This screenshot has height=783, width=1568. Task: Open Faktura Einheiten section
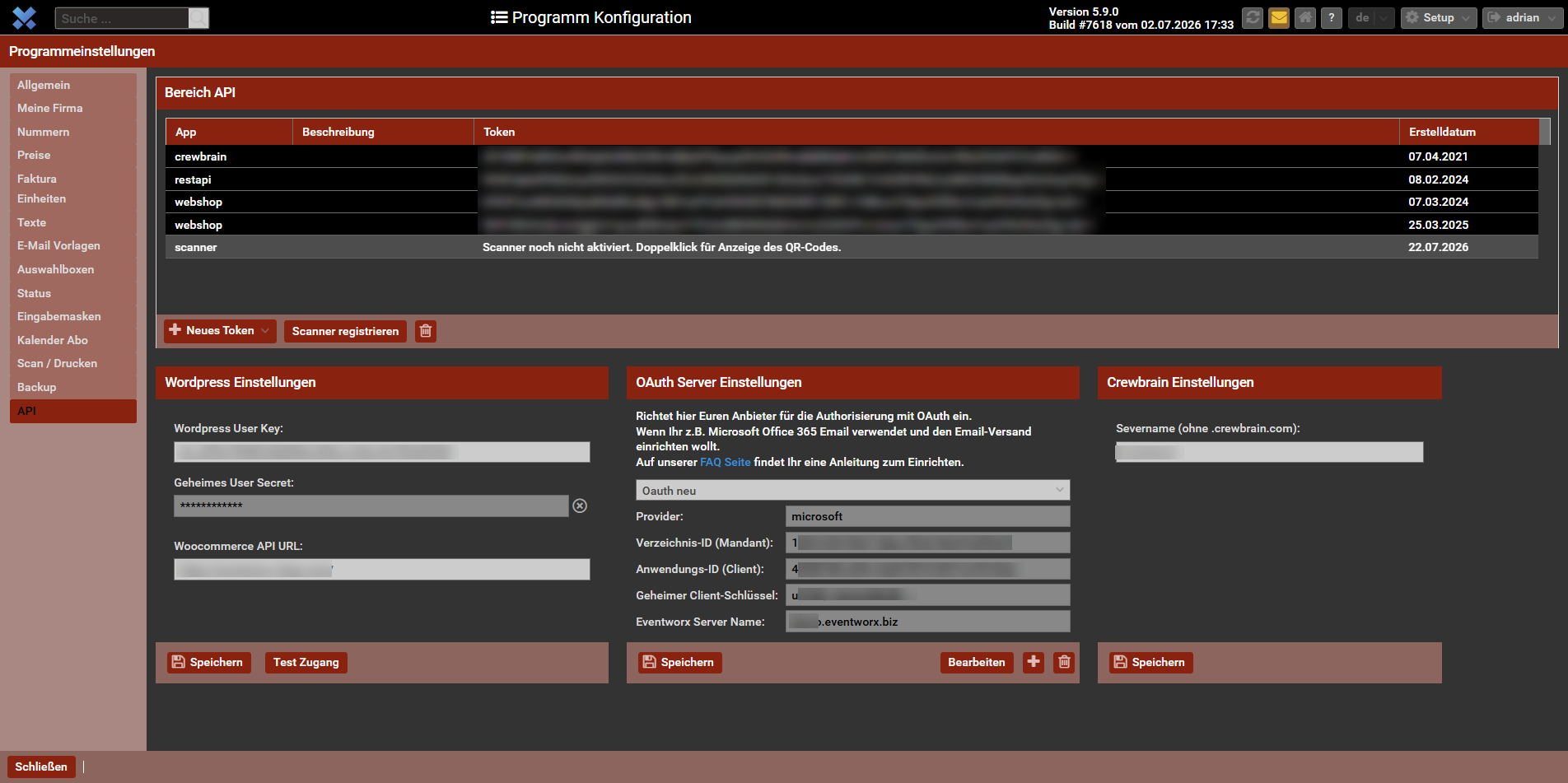point(73,189)
